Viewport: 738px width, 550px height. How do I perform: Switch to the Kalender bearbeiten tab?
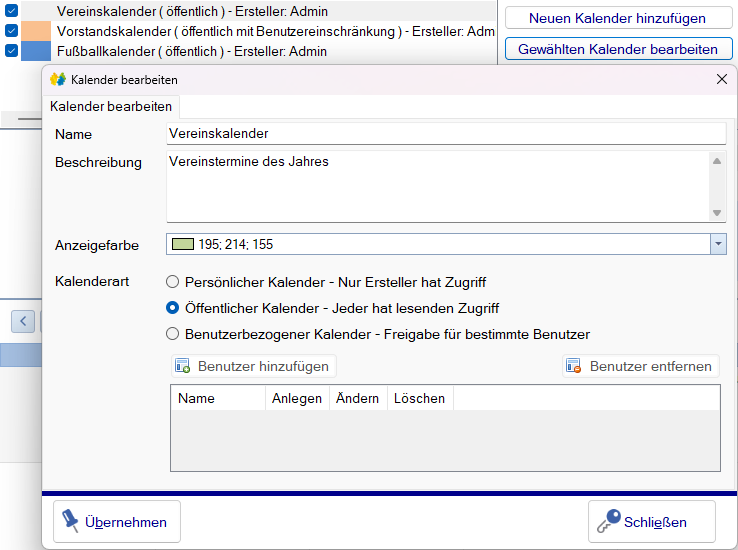coord(111,106)
